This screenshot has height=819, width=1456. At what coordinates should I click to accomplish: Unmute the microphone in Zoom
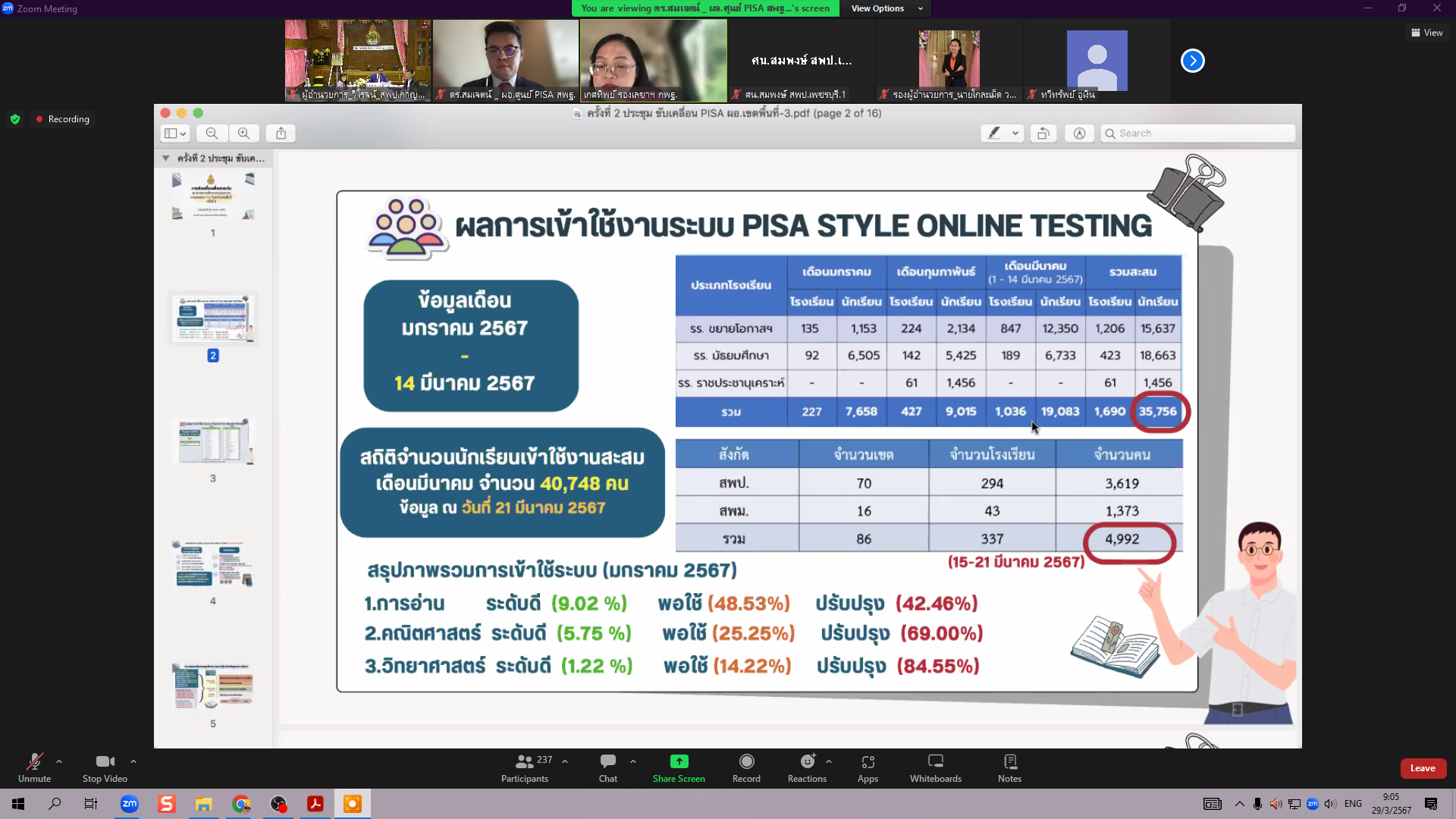34,767
